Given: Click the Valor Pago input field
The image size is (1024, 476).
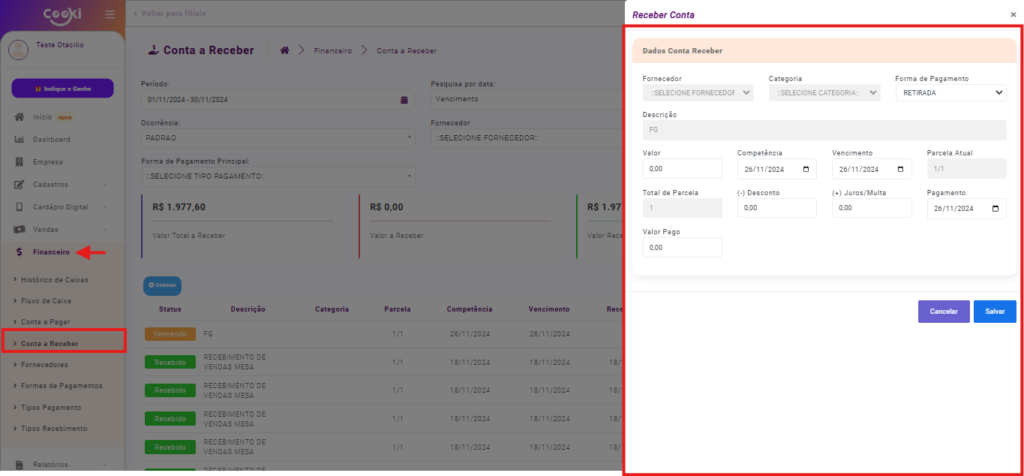Looking at the screenshot, I should [682, 247].
